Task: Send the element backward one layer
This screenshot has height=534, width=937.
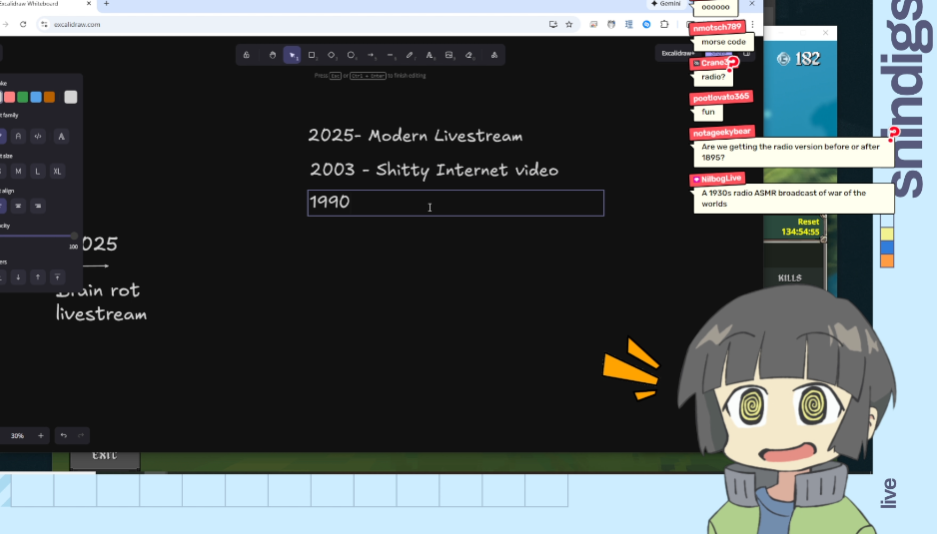Action: (x=18, y=277)
